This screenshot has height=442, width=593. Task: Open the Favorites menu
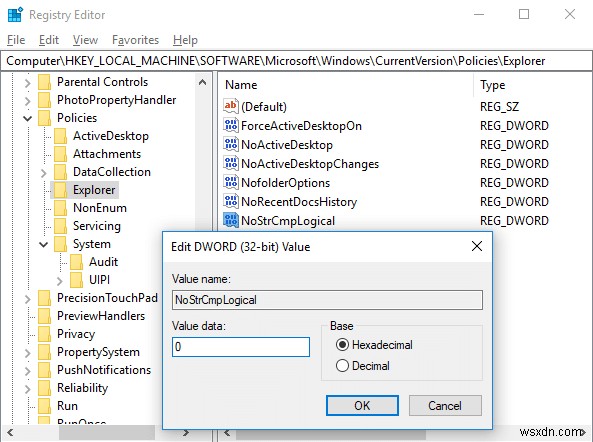(x=135, y=40)
